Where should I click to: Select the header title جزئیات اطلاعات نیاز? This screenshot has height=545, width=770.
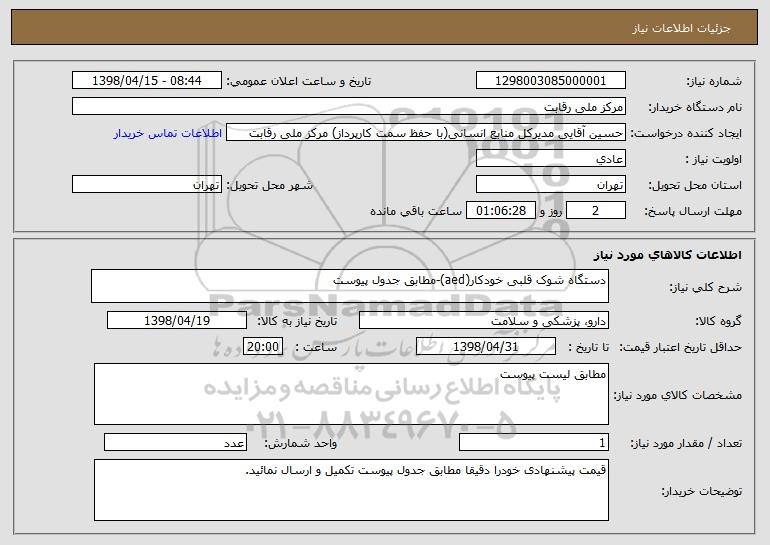coord(681,28)
